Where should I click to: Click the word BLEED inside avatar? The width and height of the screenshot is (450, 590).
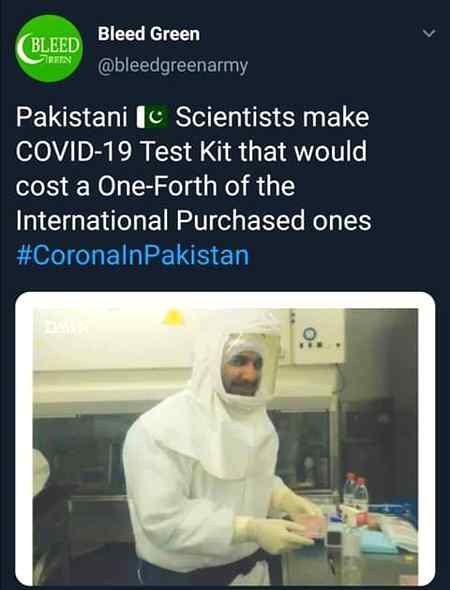click(x=55, y=46)
